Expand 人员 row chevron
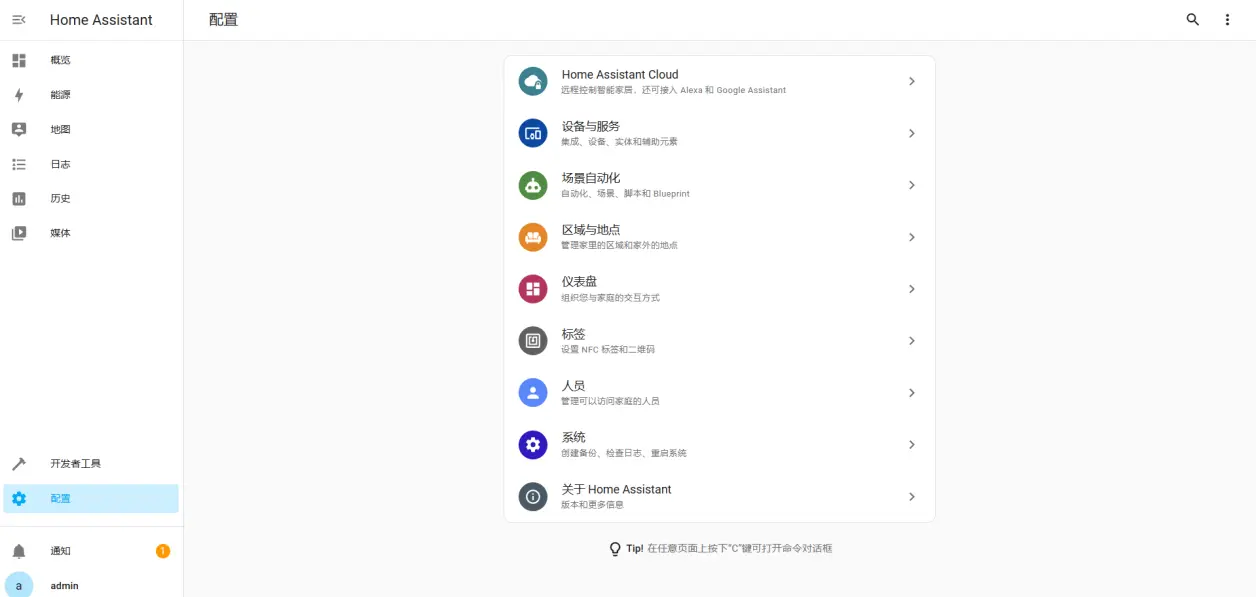1256x597 pixels. tap(912, 393)
